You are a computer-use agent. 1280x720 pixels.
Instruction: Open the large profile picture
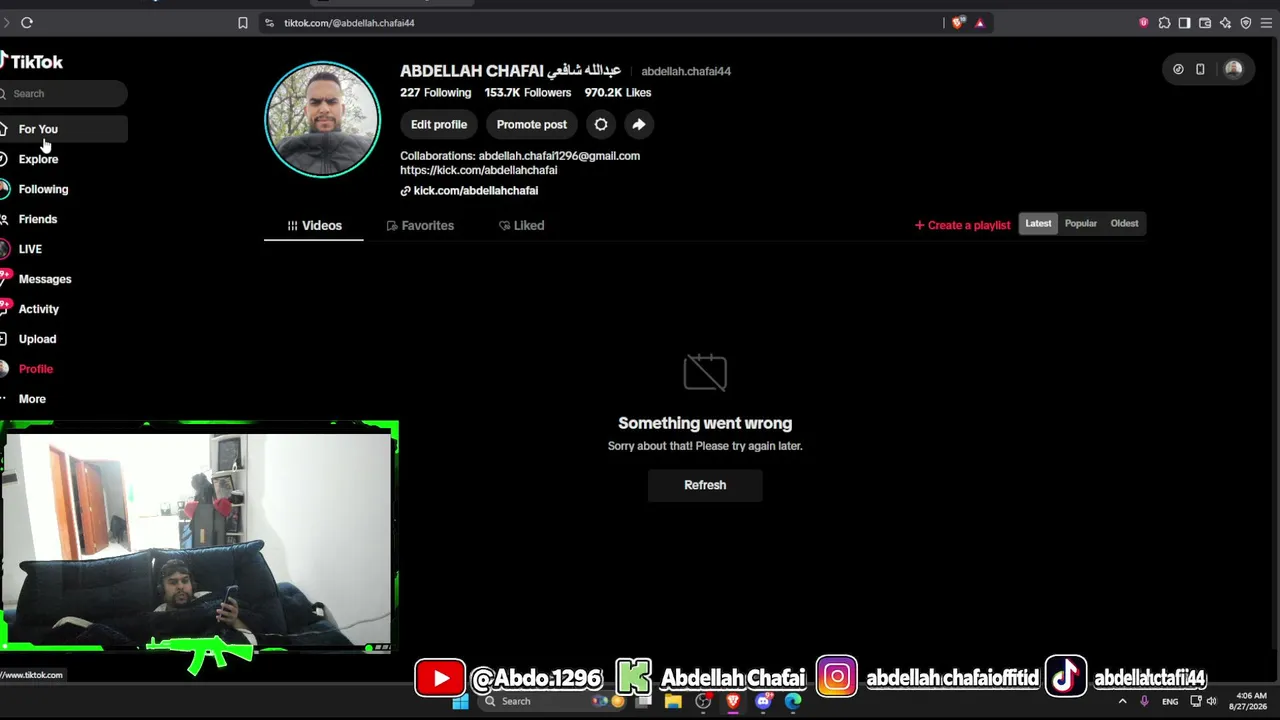(x=322, y=119)
